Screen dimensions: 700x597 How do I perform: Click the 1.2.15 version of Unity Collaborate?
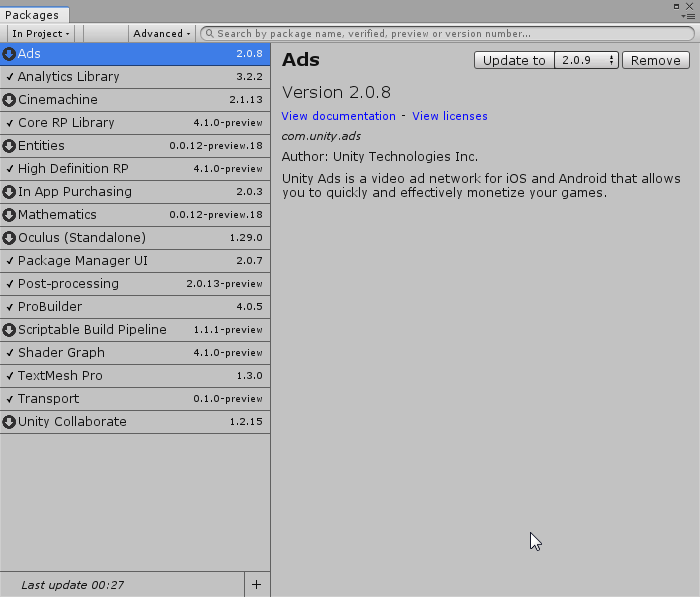[246, 422]
